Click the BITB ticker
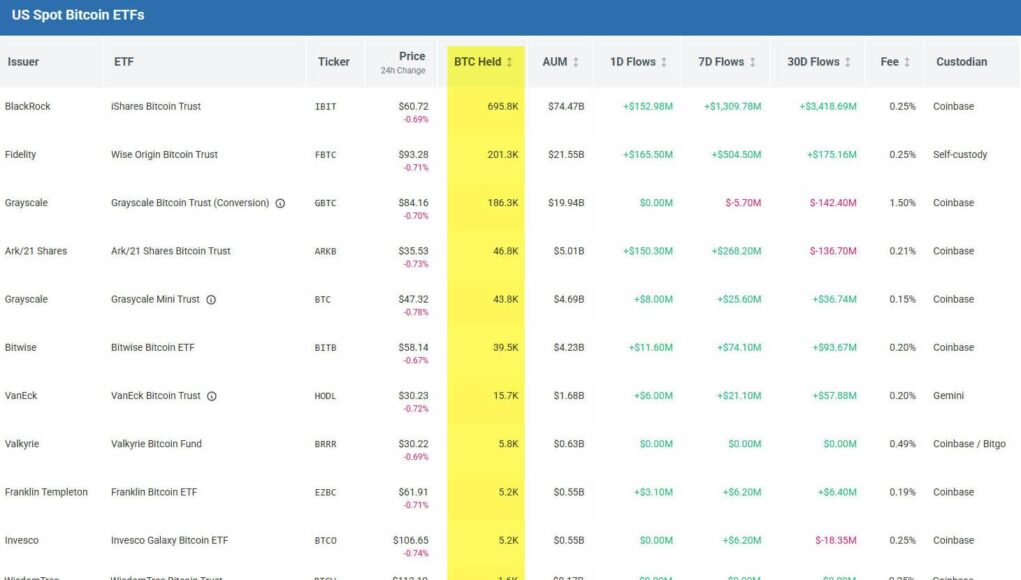This screenshot has height=580, width=1021. click(x=326, y=348)
